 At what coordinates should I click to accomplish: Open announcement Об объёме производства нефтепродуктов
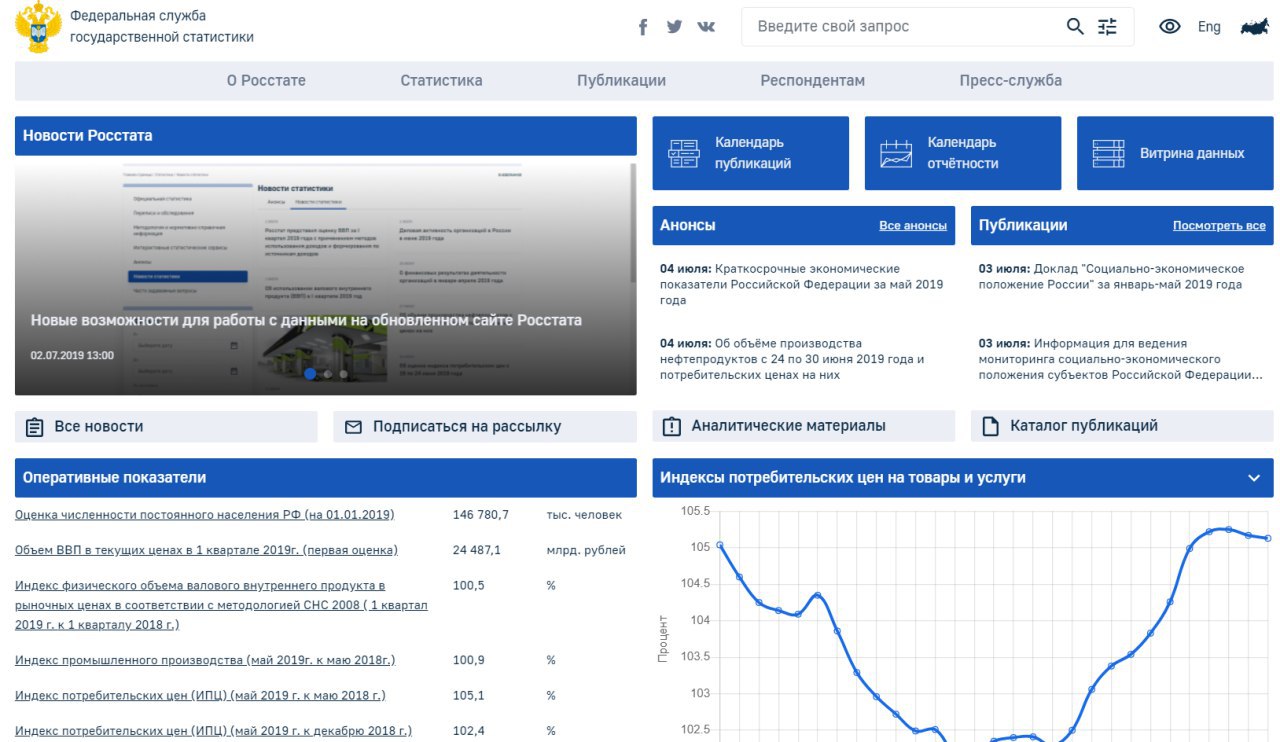pyautogui.click(x=792, y=359)
